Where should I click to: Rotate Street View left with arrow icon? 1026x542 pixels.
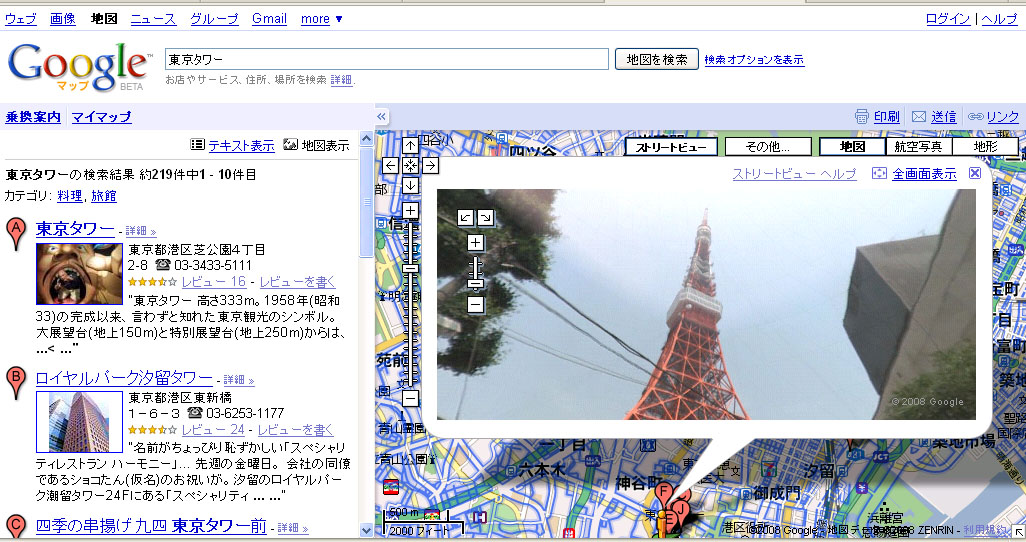click(x=465, y=217)
